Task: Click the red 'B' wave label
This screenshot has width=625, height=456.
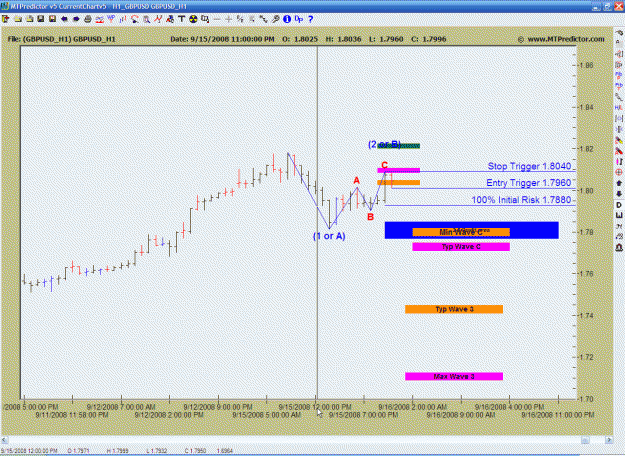Action: (x=370, y=217)
